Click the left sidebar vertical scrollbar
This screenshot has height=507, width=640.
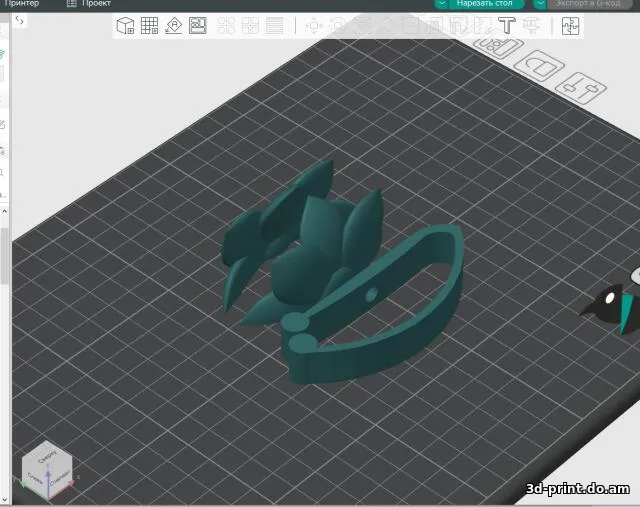tap(4, 256)
